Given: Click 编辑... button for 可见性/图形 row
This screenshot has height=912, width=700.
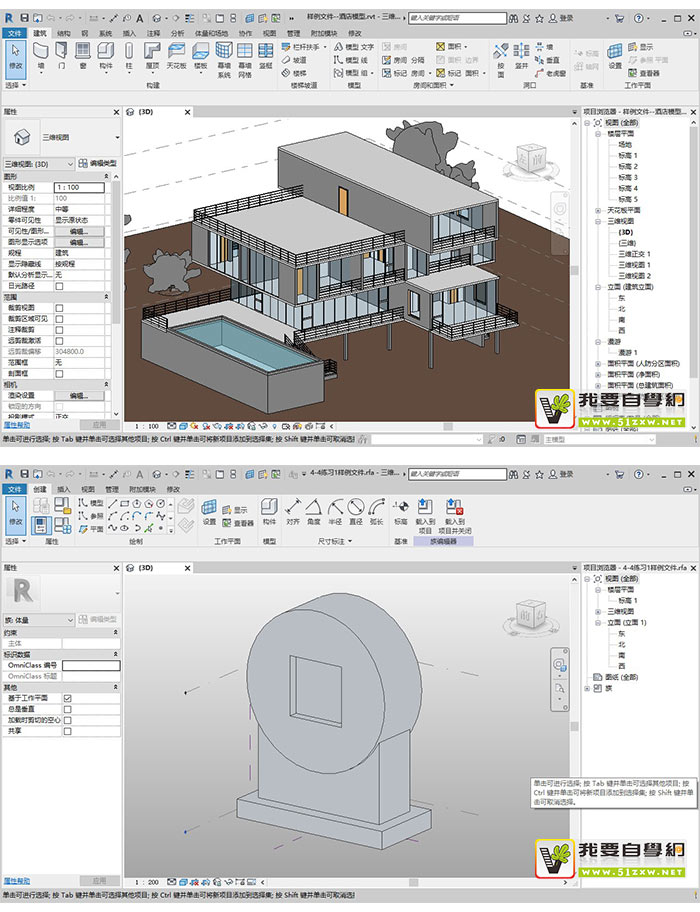Looking at the screenshot, I should pyautogui.click(x=79, y=231).
